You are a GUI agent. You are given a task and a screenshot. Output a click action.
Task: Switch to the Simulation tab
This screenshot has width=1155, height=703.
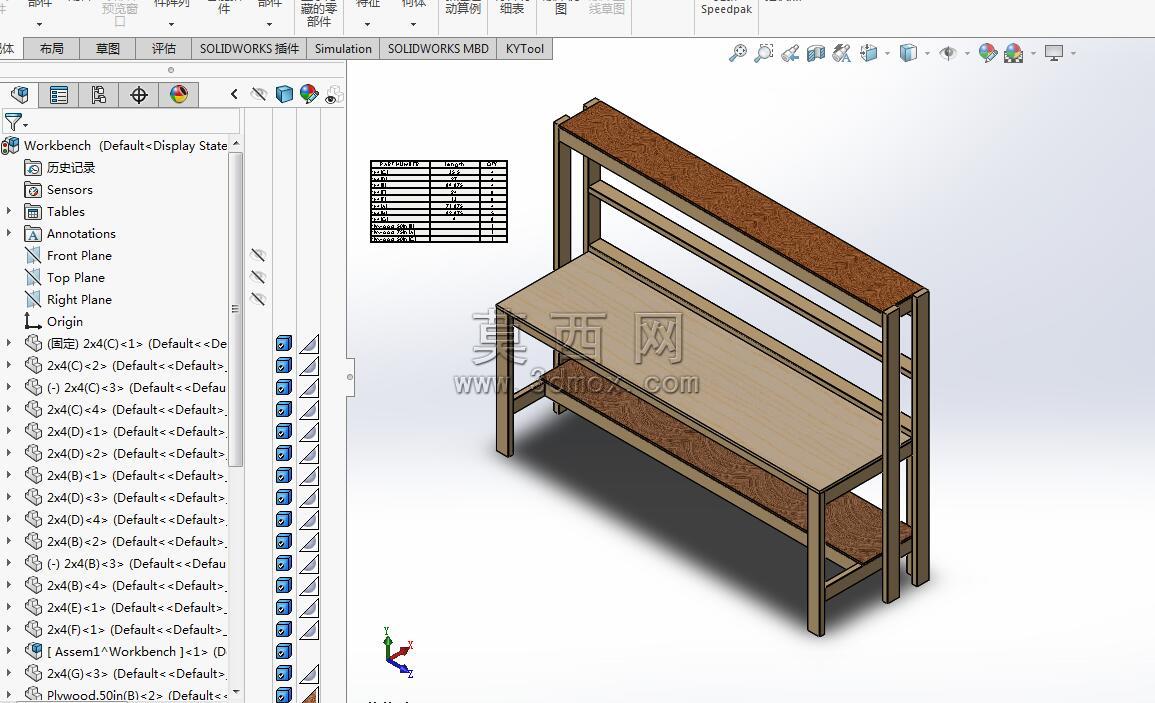pos(343,49)
